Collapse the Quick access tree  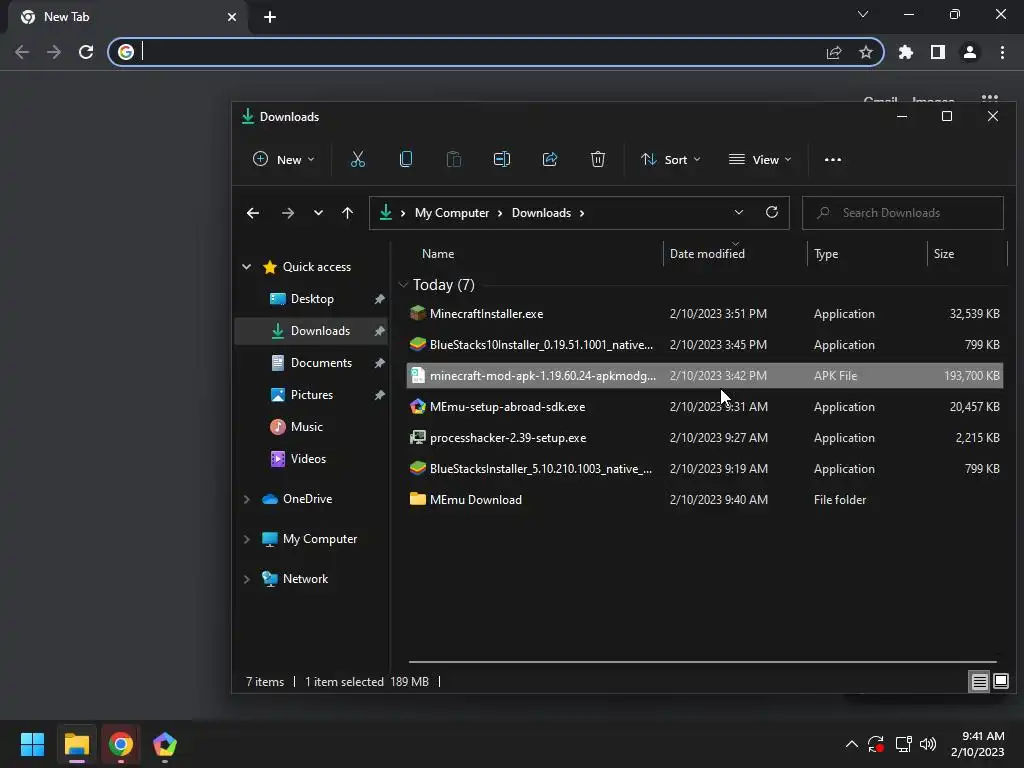click(x=246, y=266)
